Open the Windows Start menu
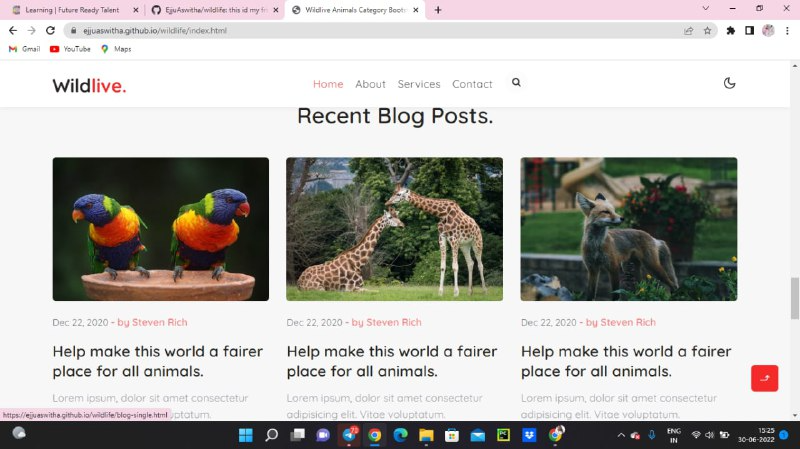Screen dimensions: 800x449 245,435
